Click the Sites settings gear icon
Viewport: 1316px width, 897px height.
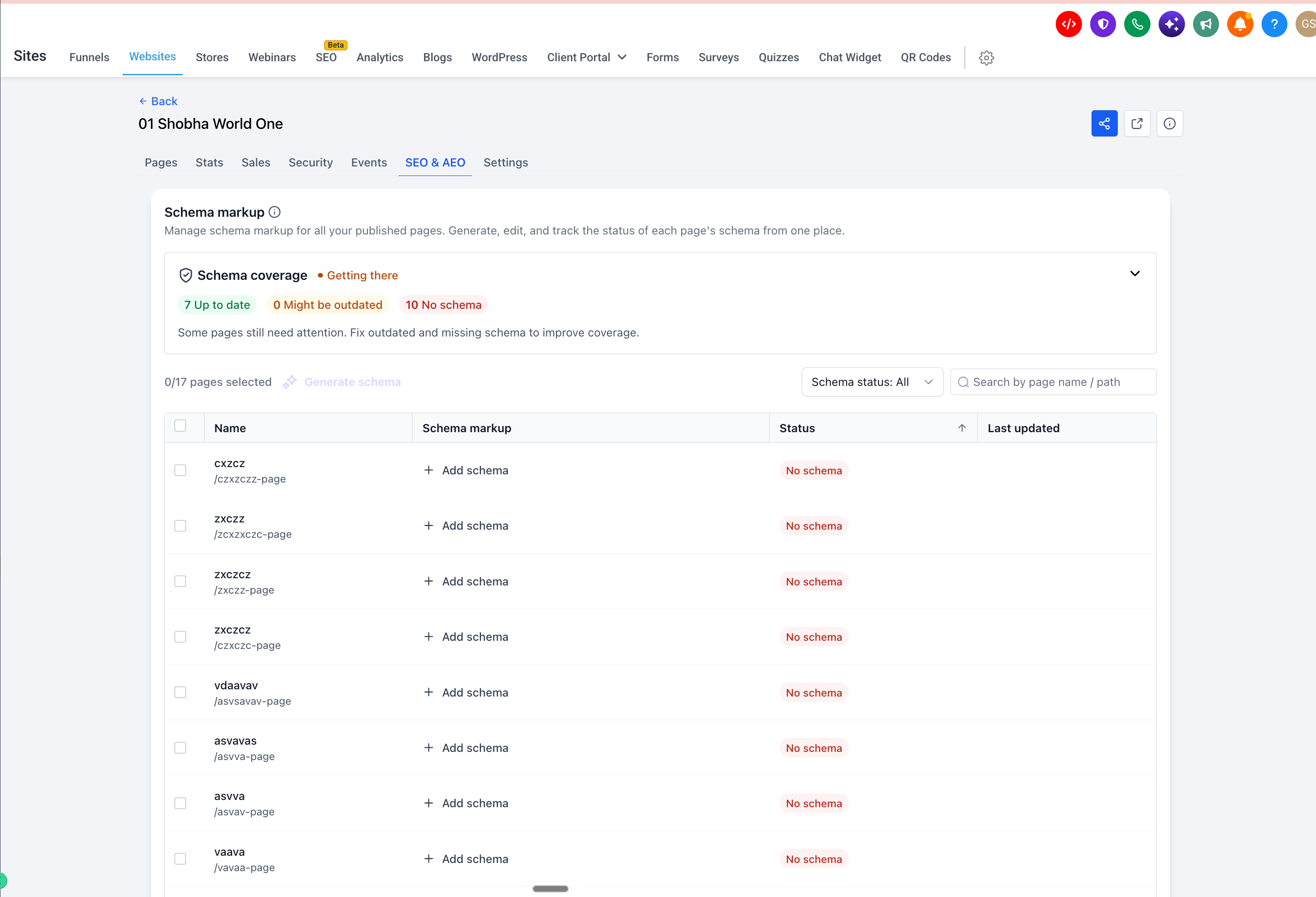coord(986,58)
